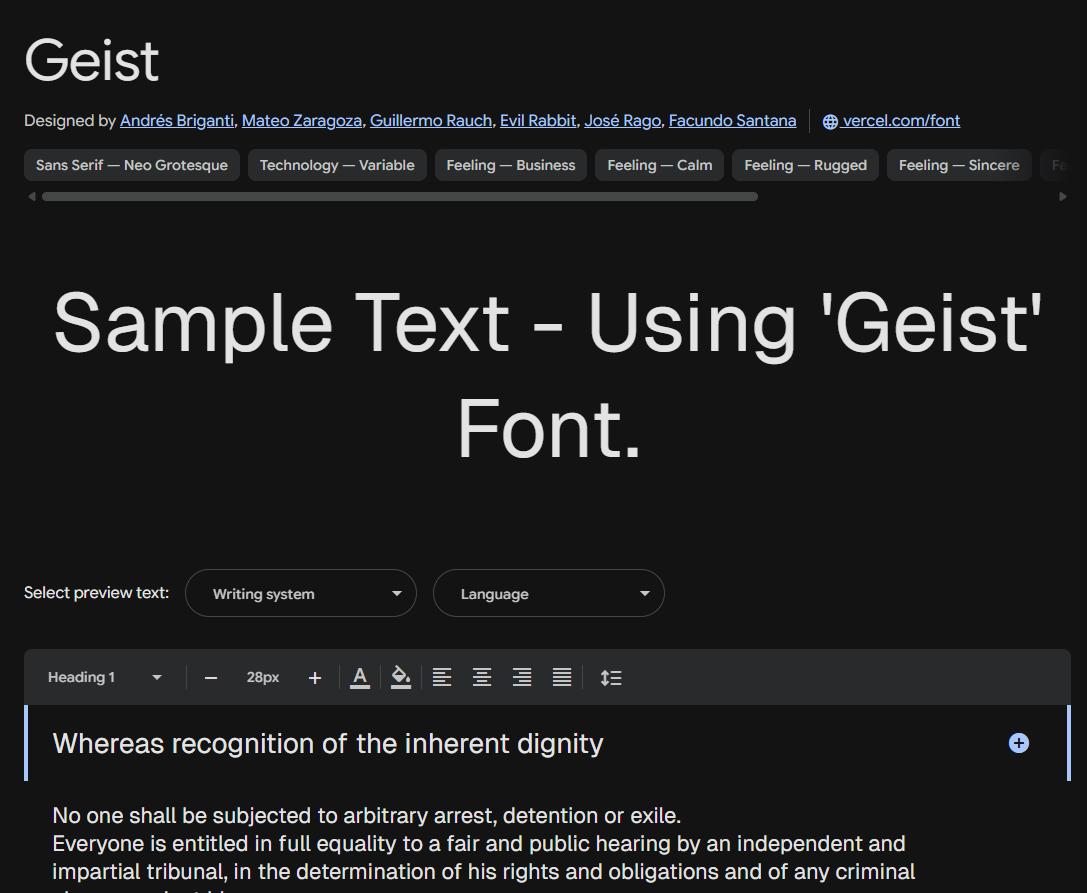Select Sans Serif — Neo Grotesque tag
Screen dimensions: 1087x893
click(x=132, y=165)
